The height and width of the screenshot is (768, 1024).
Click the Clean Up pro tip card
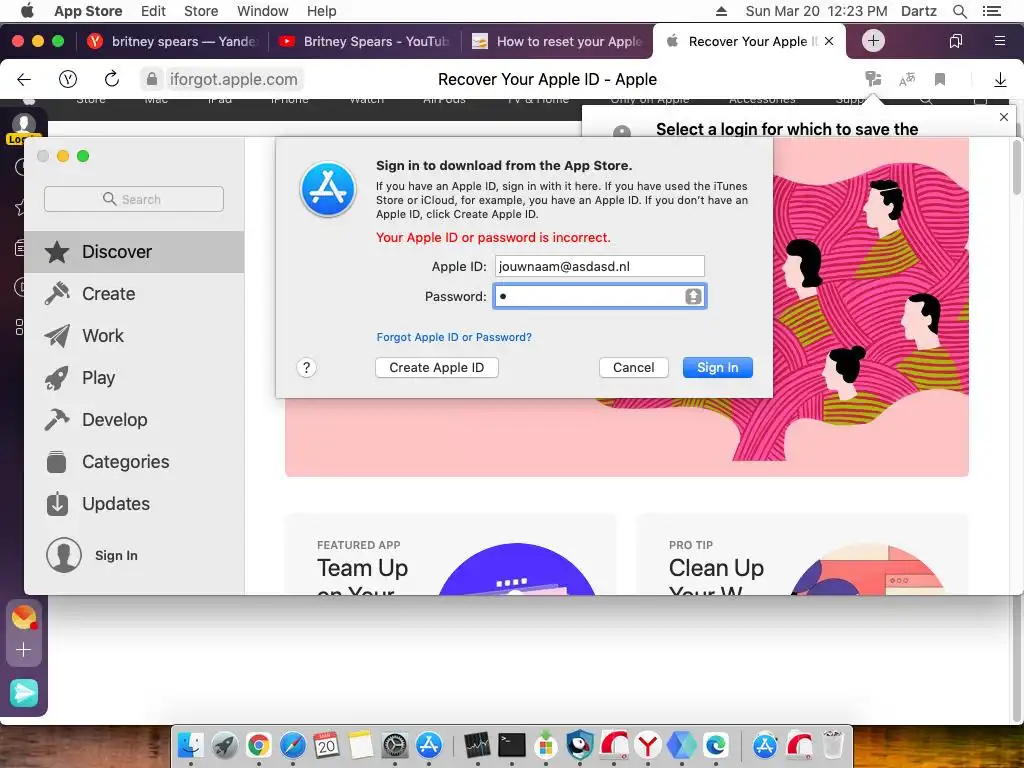(x=802, y=555)
